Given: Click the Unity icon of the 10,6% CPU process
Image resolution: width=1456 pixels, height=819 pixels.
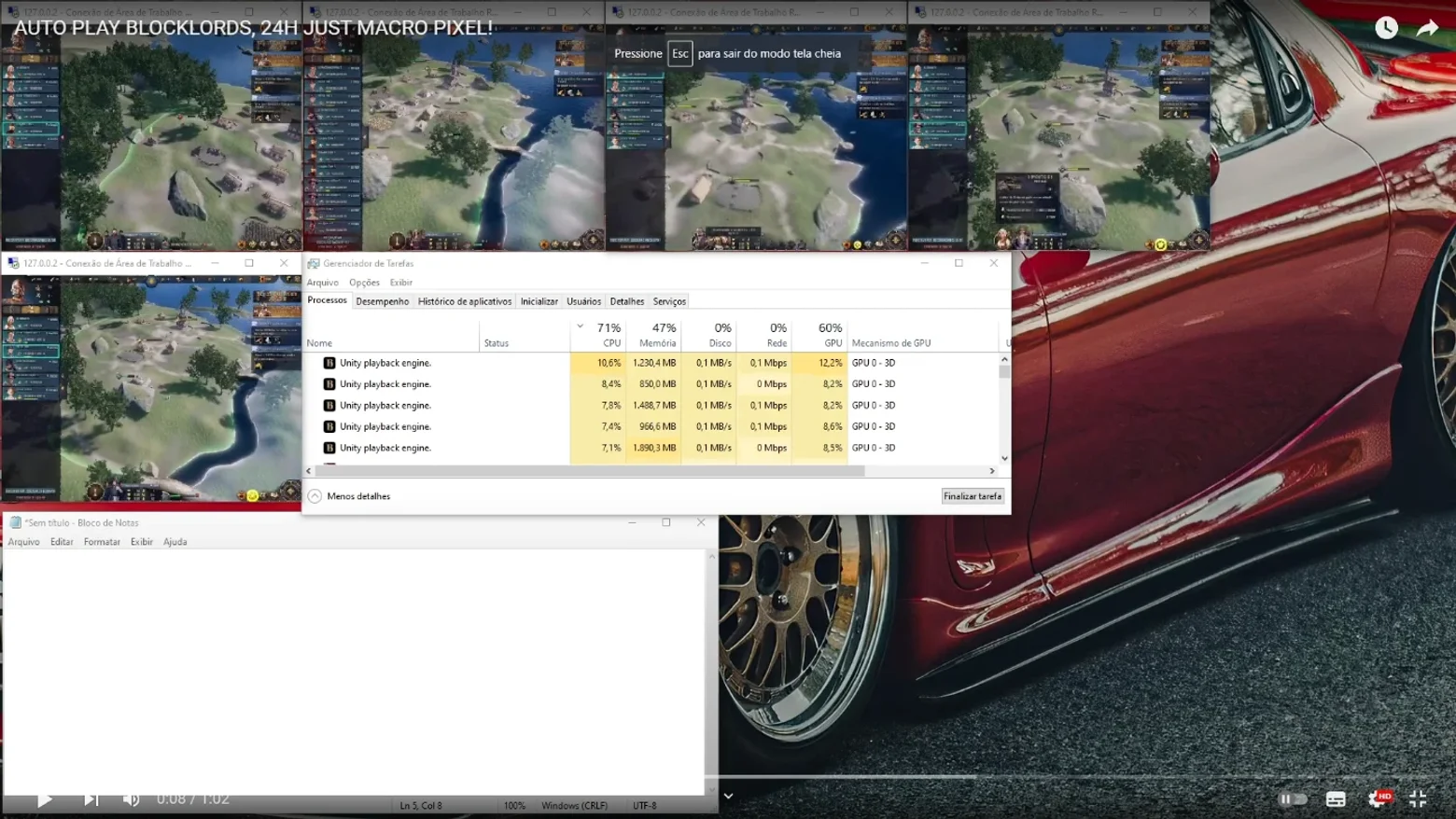Looking at the screenshot, I should [x=329, y=363].
